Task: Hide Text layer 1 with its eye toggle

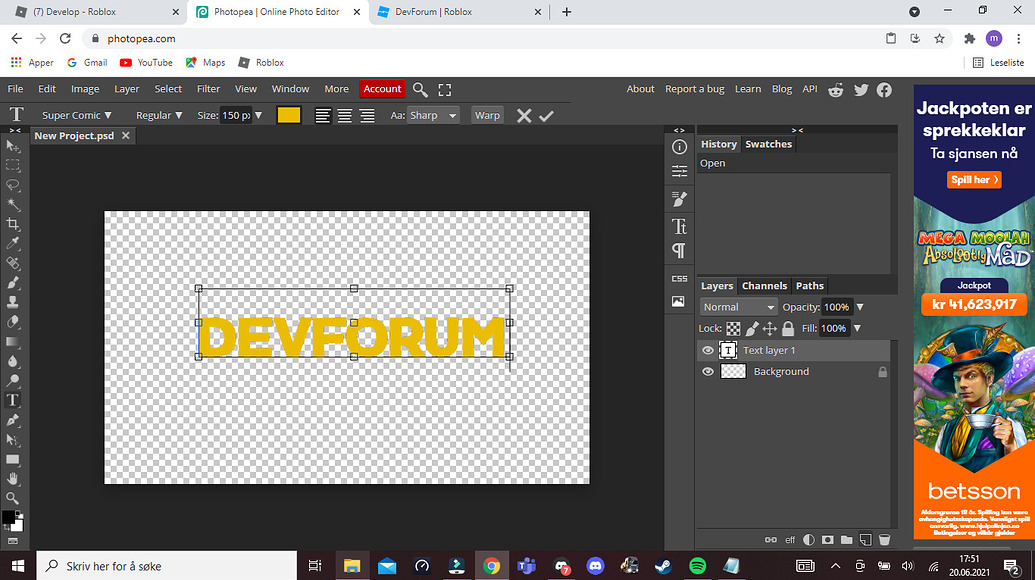Action: (x=707, y=350)
